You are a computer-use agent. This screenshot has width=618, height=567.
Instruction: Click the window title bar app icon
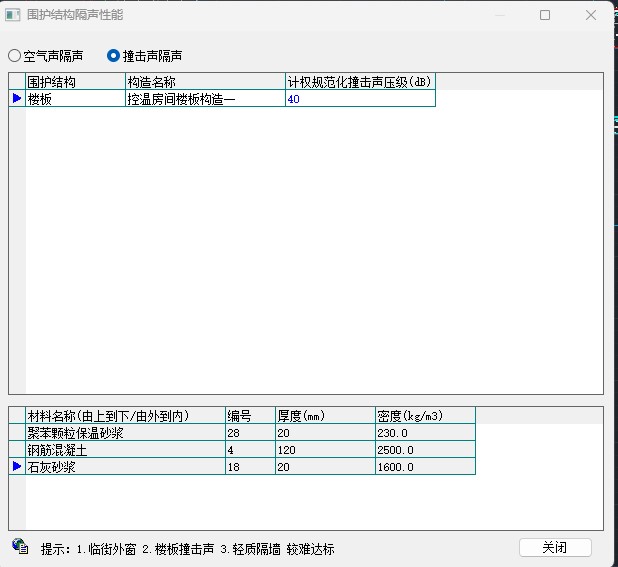[13, 15]
